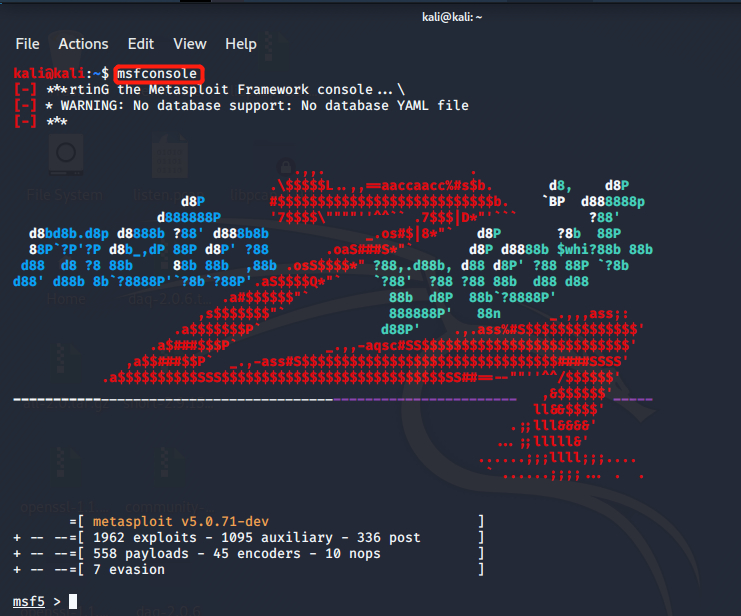Screen dimensions: 741x616
Task: Click the metasploit v5.0.71-dev version text
Action: (x=180, y=521)
